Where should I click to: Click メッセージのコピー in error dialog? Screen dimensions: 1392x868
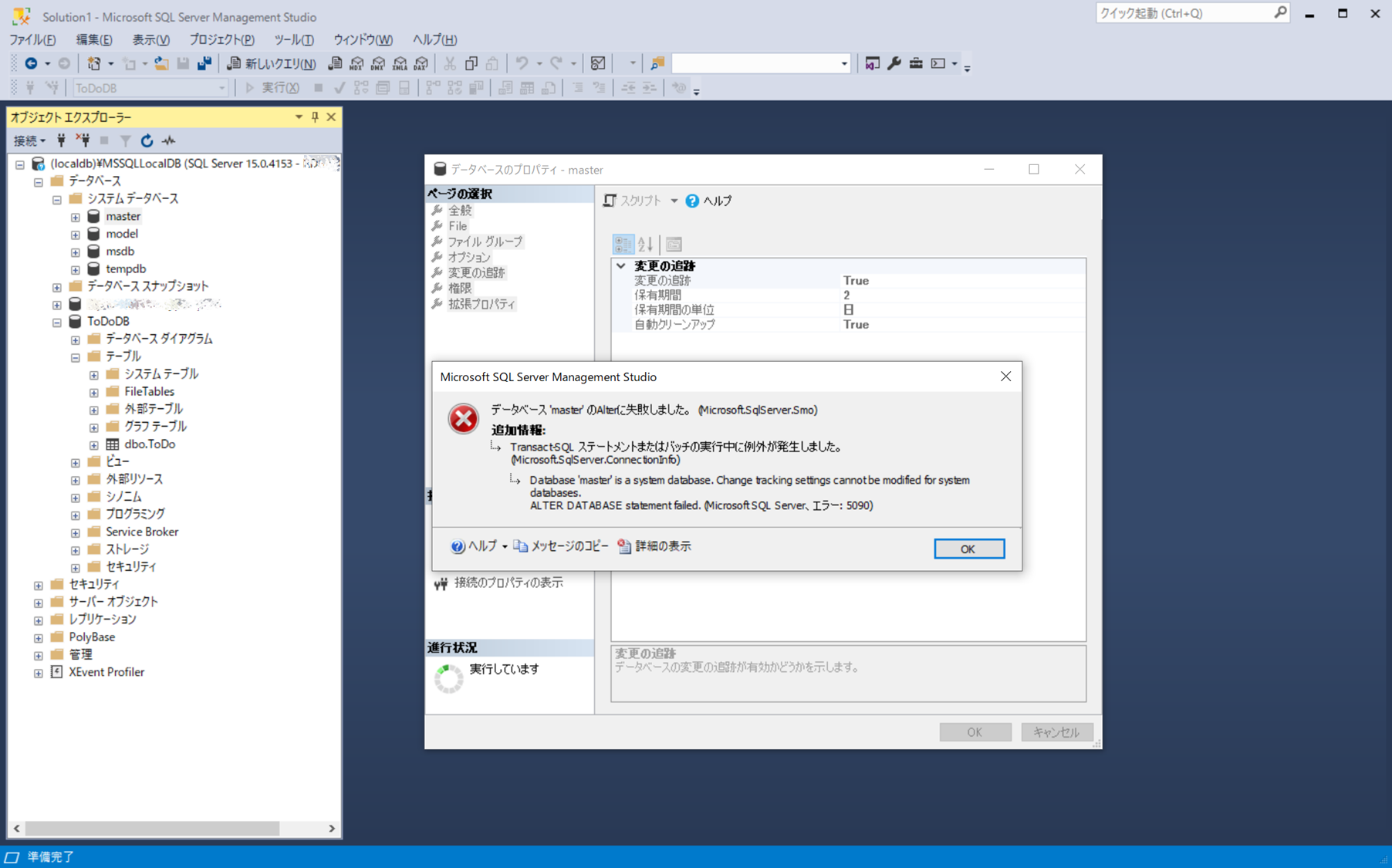561,546
